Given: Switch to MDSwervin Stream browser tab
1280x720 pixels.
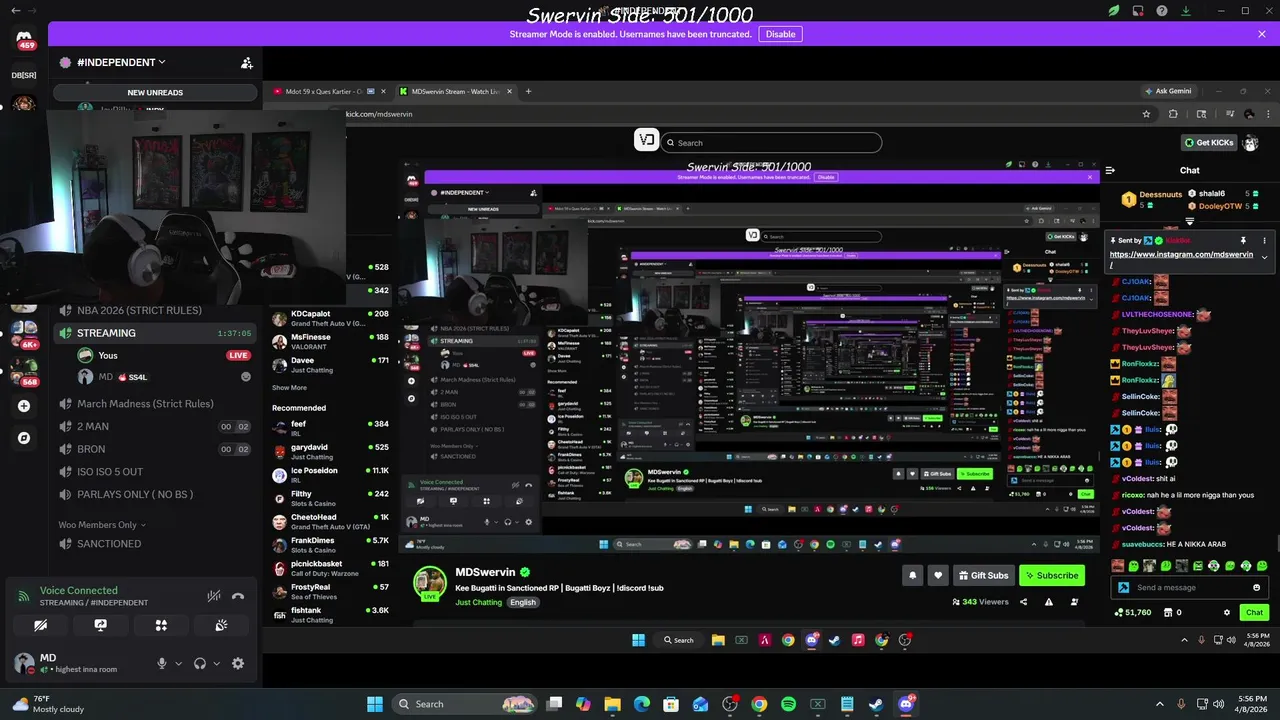Looking at the screenshot, I should 454,91.
